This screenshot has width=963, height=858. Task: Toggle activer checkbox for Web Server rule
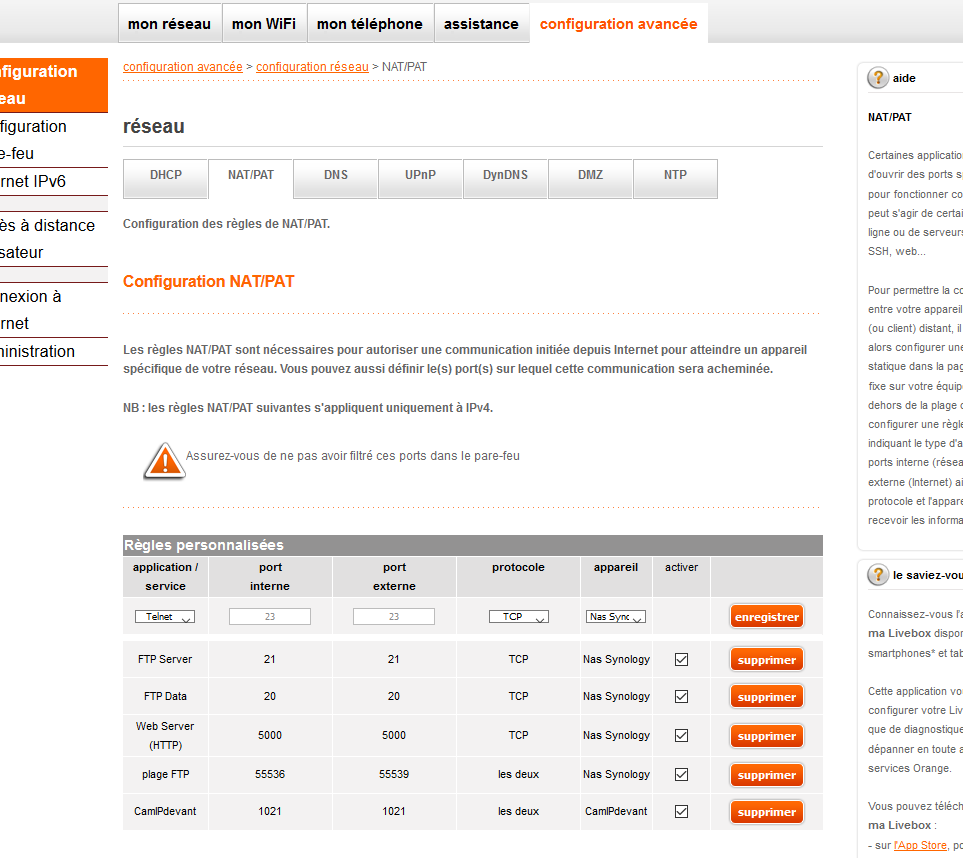[x=682, y=735]
